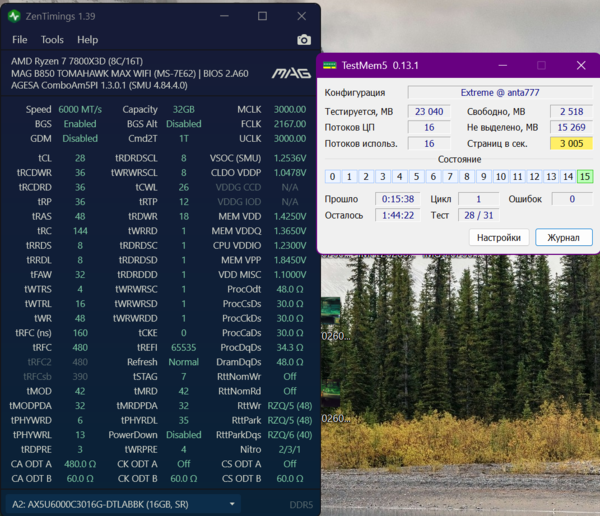Click the Extreme @ anta777 configuration field

point(500,93)
